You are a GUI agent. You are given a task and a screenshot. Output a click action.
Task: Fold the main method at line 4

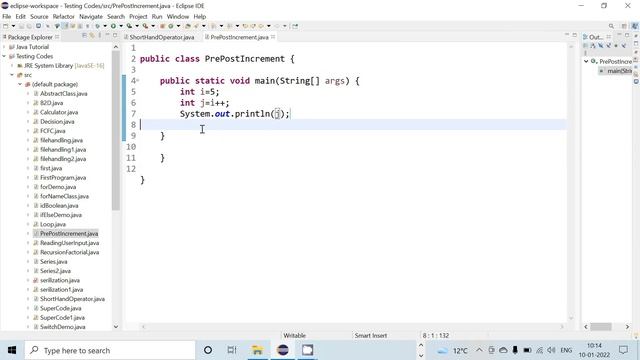pos(138,80)
